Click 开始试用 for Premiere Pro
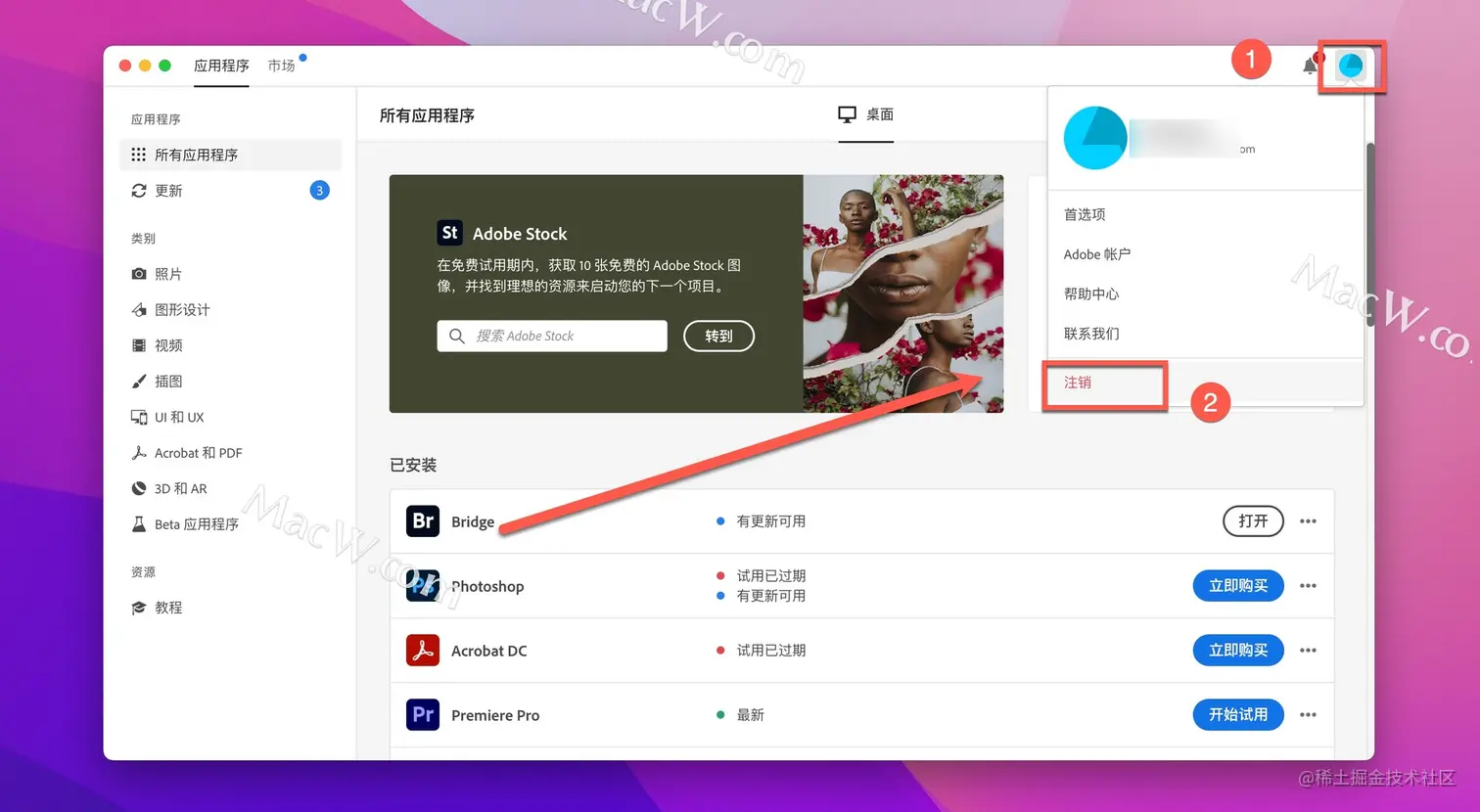The width and height of the screenshot is (1480, 812). (x=1238, y=715)
